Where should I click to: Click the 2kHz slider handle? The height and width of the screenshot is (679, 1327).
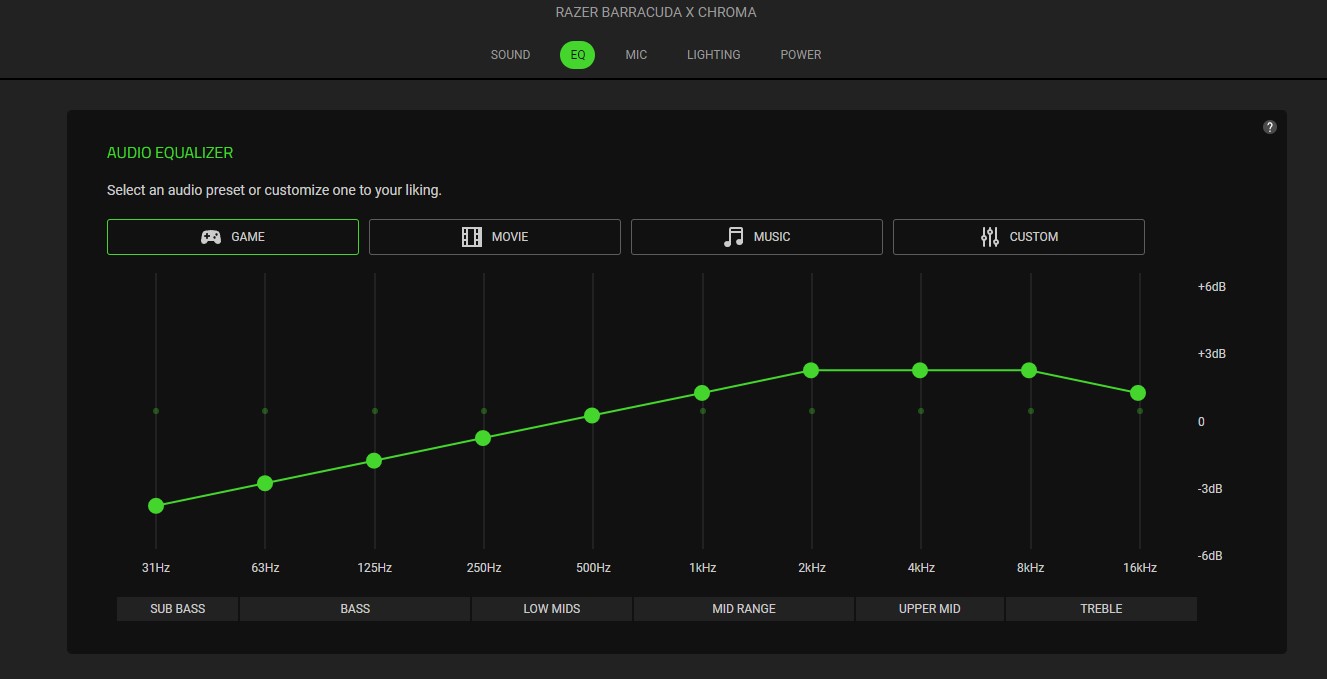811,370
